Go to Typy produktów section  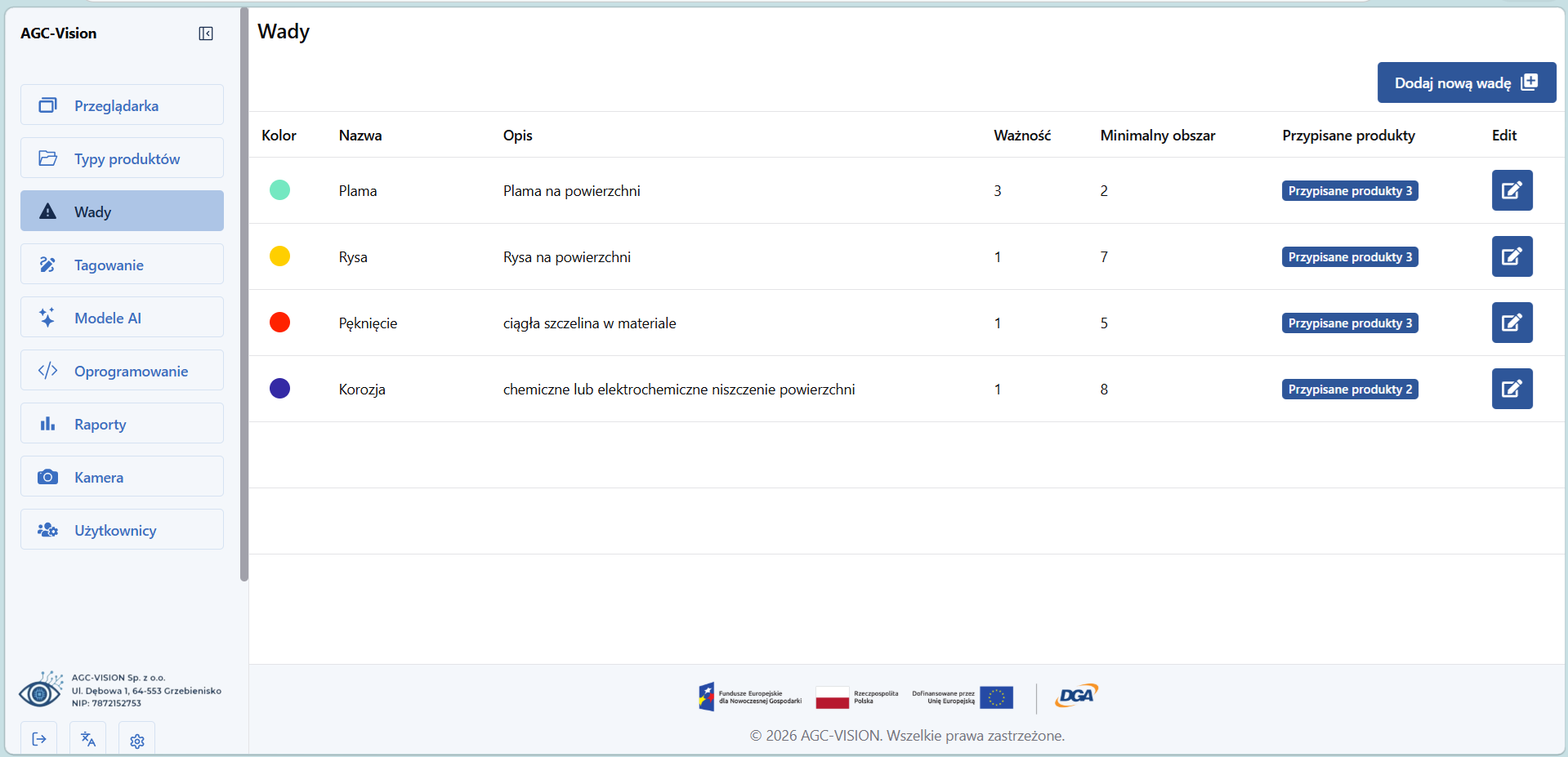[122, 158]
